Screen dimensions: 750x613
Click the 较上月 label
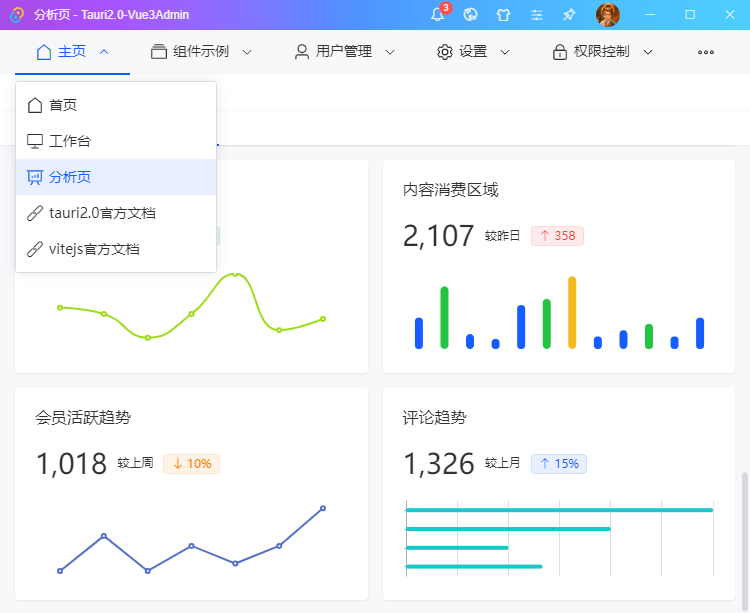tap(502, 463)
